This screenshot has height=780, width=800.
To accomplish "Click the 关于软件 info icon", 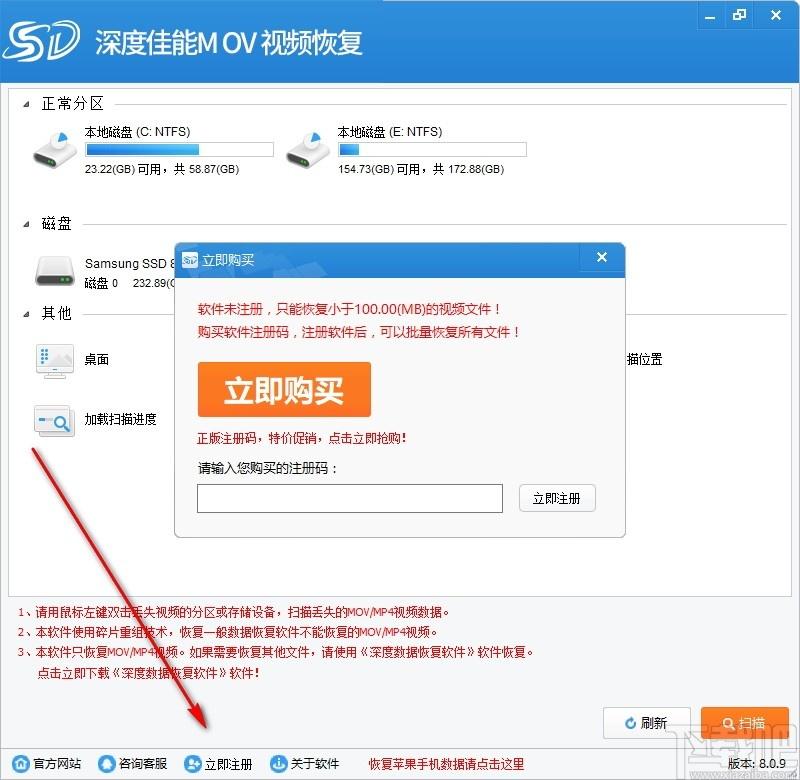I will pos(278,764).
